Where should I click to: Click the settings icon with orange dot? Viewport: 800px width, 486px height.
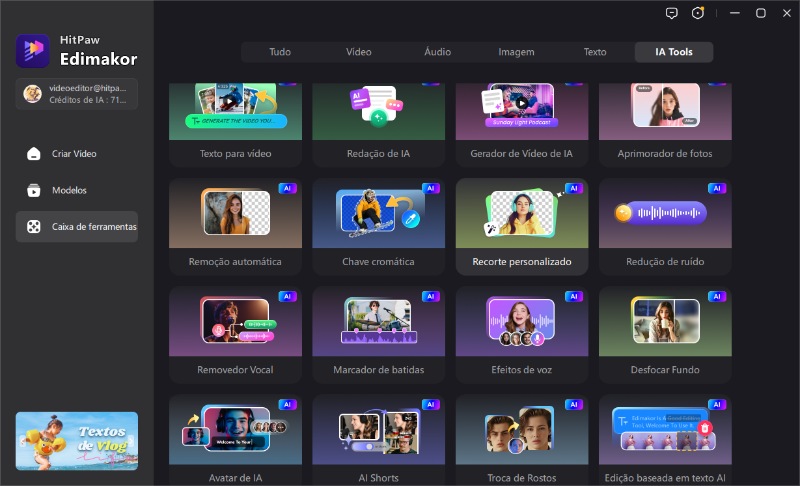(698, 13)
